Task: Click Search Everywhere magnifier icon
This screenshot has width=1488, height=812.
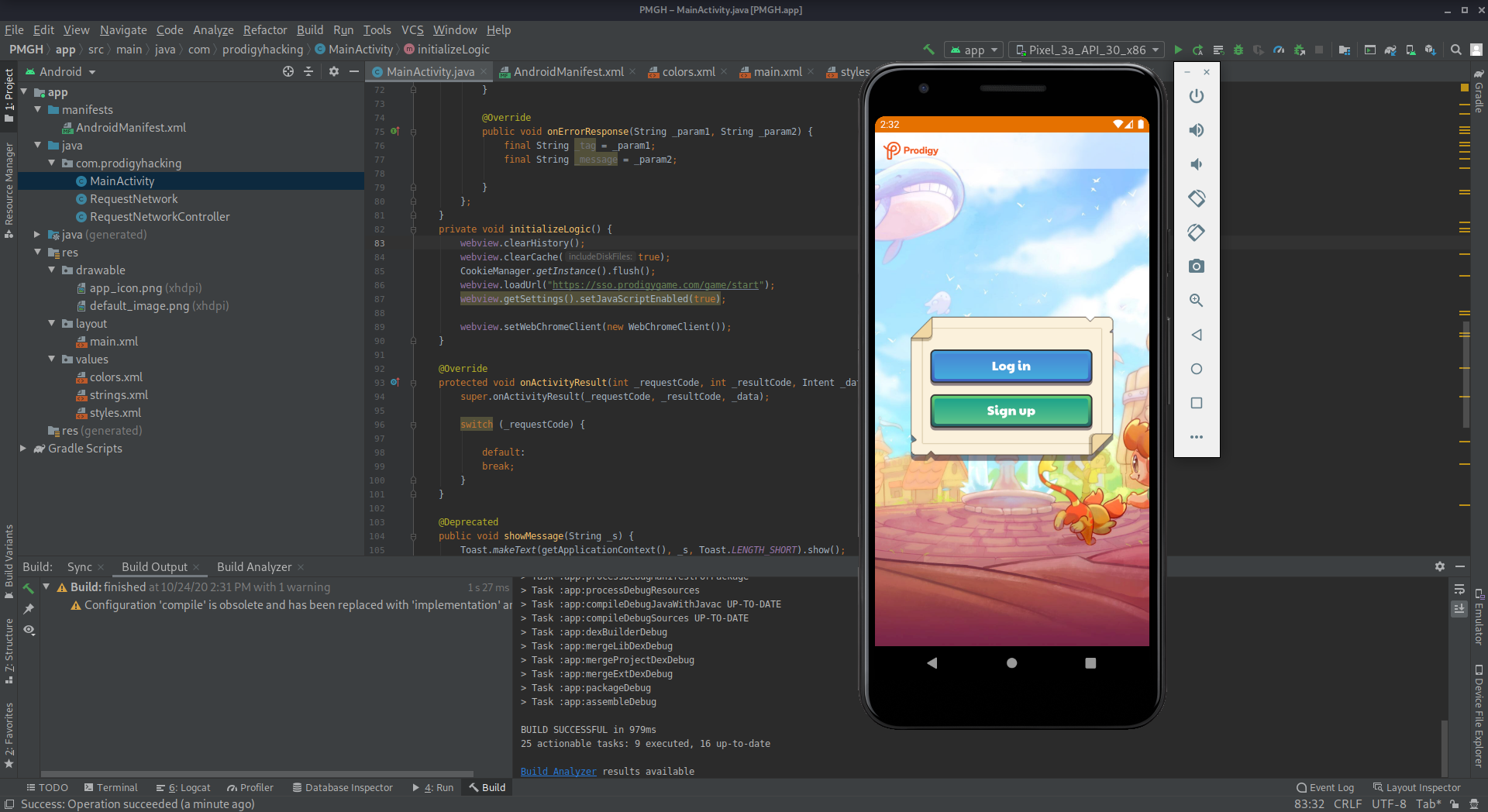Action: tap(1455, 49)
